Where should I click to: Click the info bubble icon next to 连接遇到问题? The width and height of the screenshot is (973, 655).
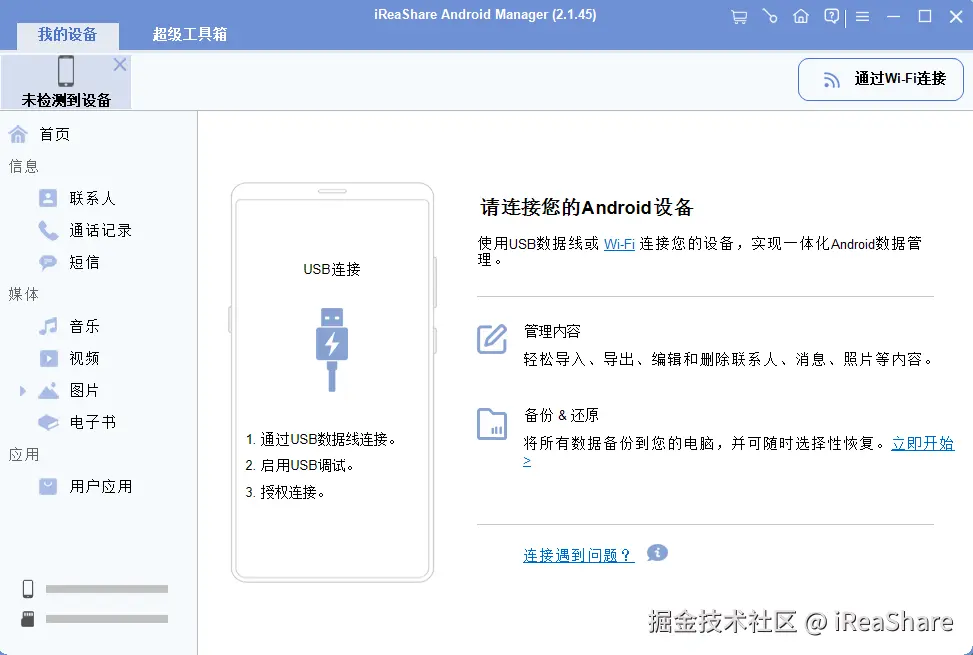pyautogui.click(x=657, y=553)
